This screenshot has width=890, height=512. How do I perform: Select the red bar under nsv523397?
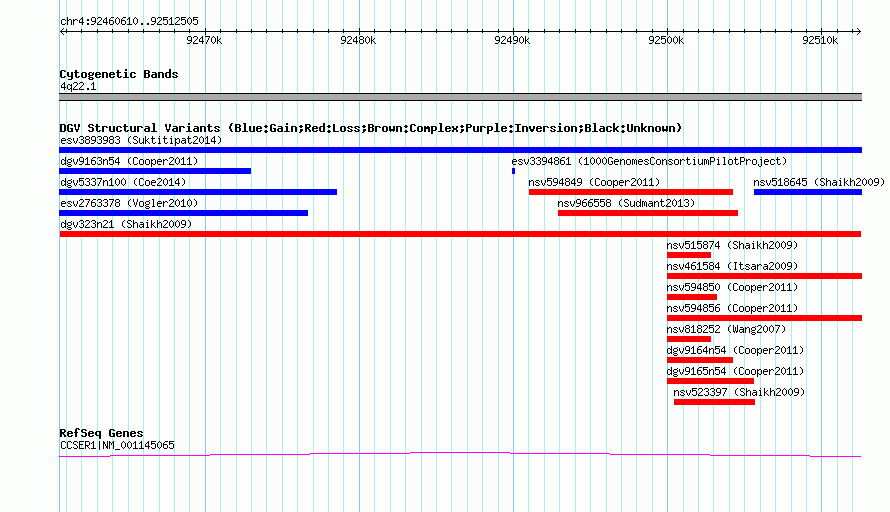(x=715, y=402)
